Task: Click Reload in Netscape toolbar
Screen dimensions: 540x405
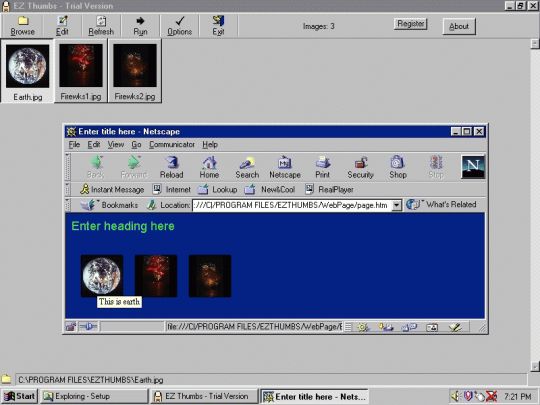Action: [x=172, y=167]
